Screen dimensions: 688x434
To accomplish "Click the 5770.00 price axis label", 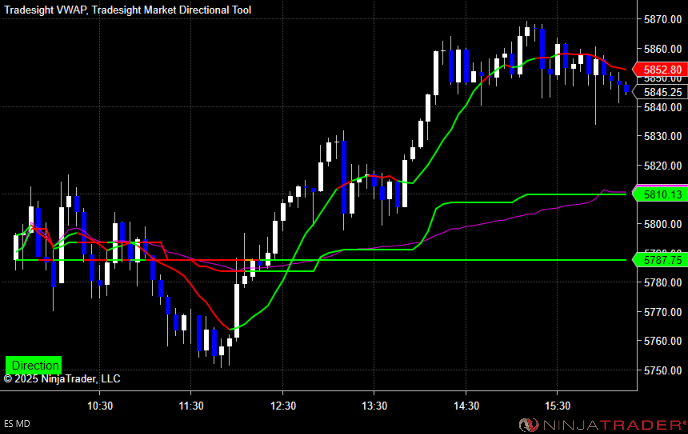I will point(663,312).
